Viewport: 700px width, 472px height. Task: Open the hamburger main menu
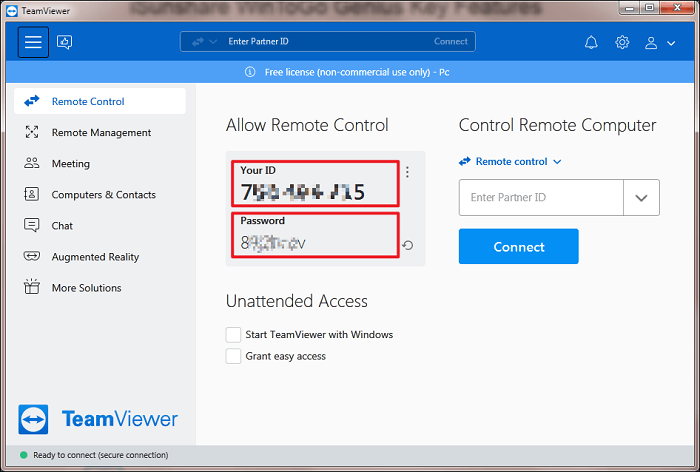tap(33, 42)
